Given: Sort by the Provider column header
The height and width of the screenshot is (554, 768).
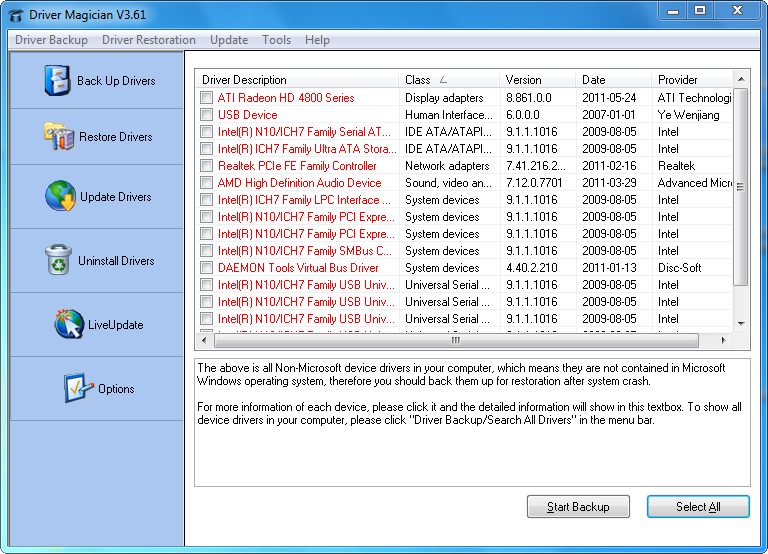Looking at the screenshot, I should (x=692, y=79).
